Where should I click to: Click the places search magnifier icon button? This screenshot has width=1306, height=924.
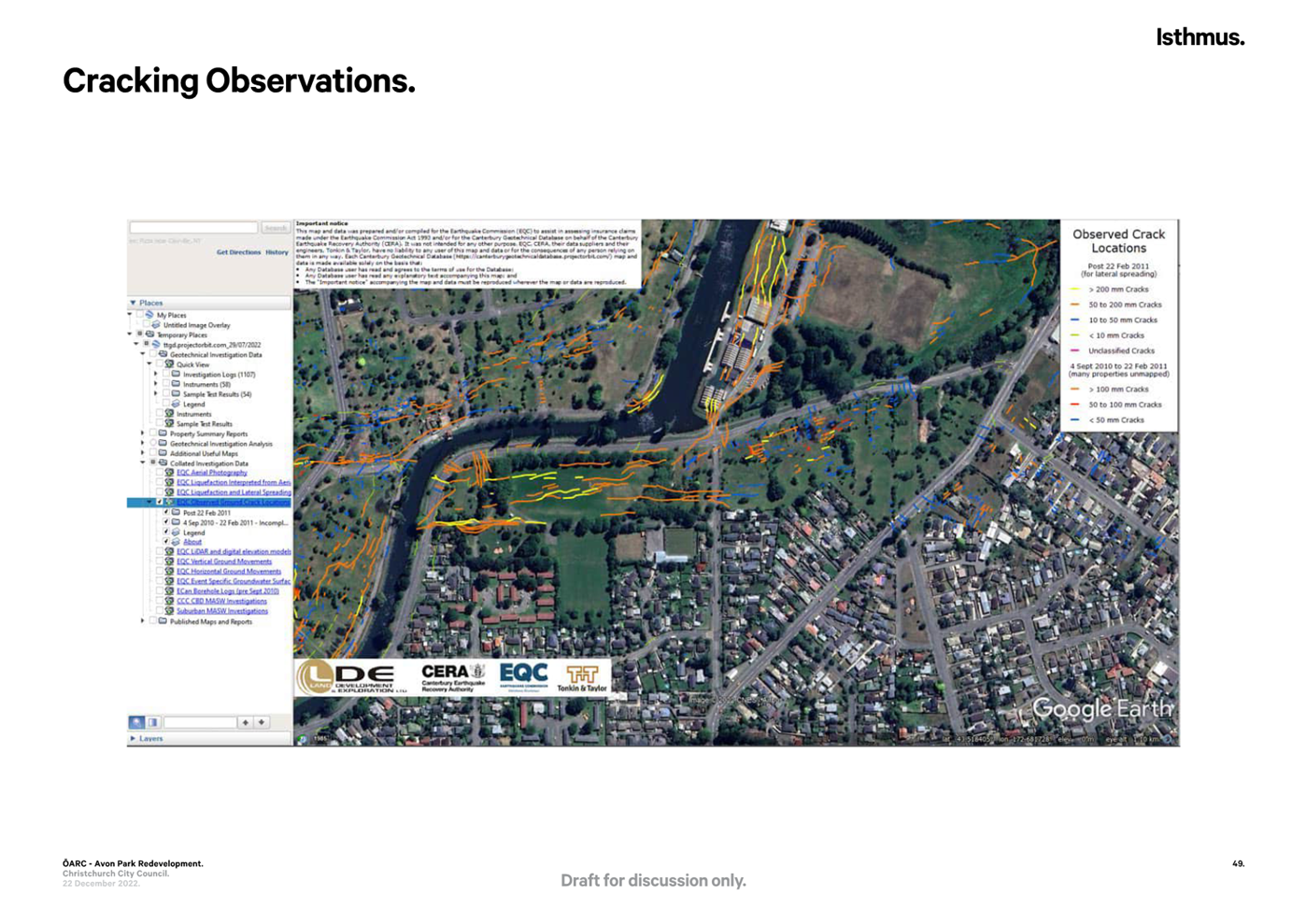coord(136,722)
